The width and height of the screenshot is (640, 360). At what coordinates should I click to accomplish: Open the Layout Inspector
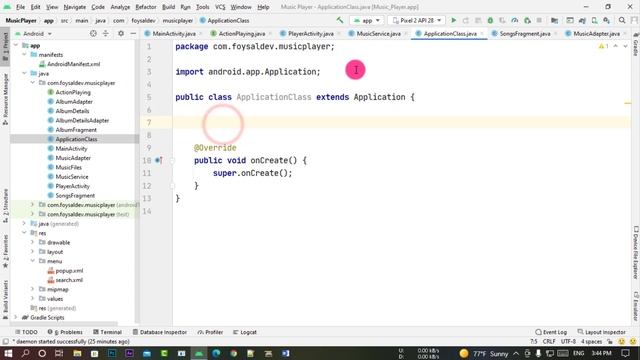(x=602, y=332)
